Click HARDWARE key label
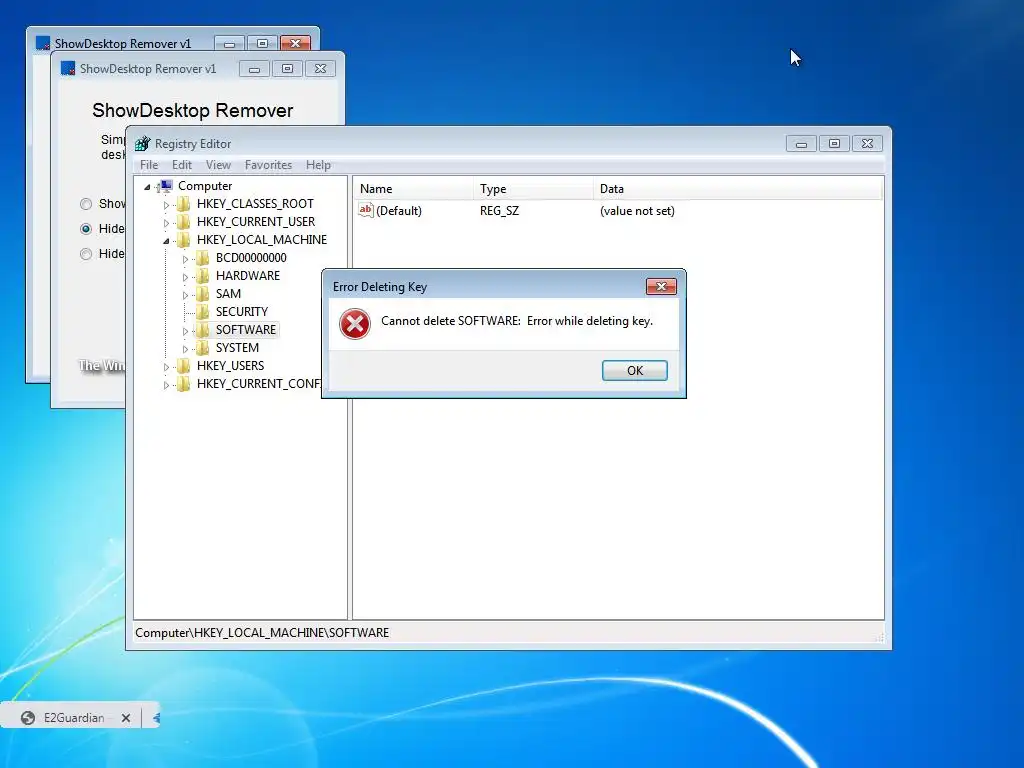 pyautogui.click(x=248, y=276)
